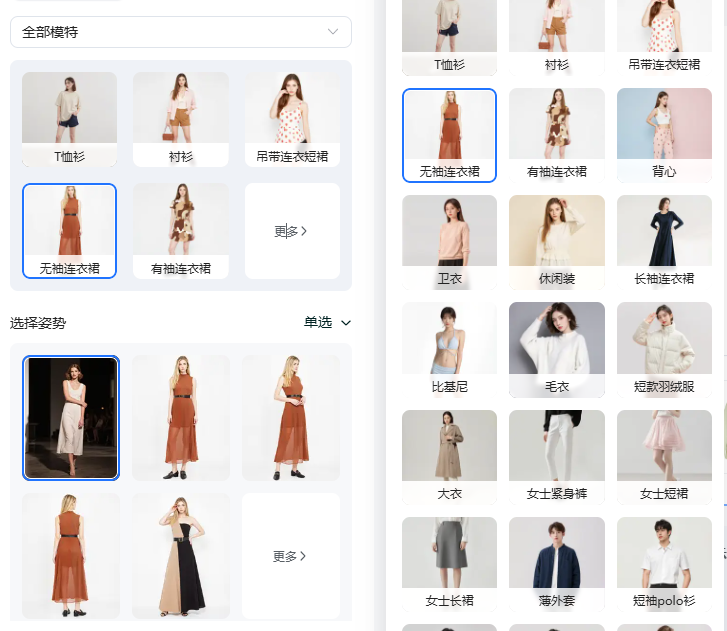Choose 短款羽绒服 category card
Screen dimensions: 727x631
click(x=664, y=350)
